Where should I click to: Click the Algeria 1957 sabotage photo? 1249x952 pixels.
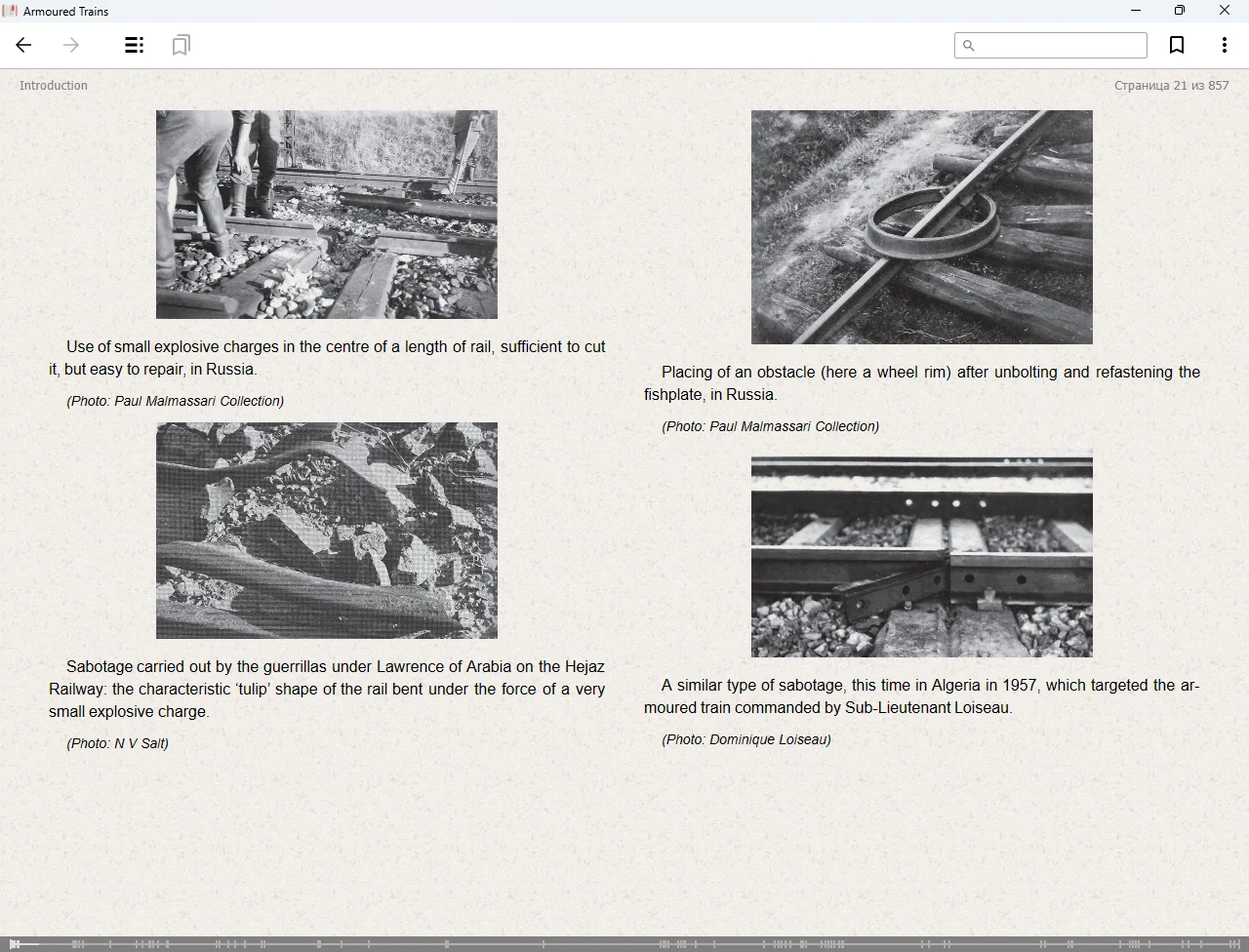pos(921,554)
